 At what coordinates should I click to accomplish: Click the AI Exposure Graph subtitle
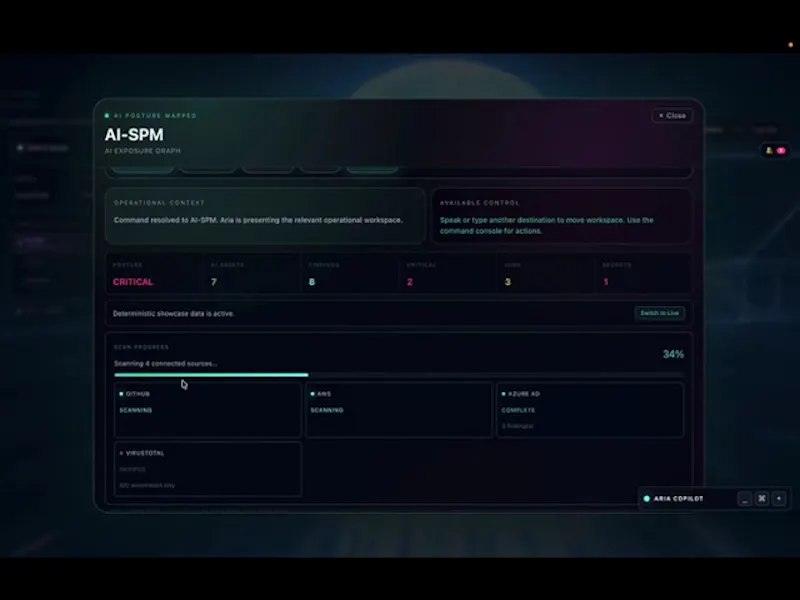pyautogui.click(x=142, y=151)
